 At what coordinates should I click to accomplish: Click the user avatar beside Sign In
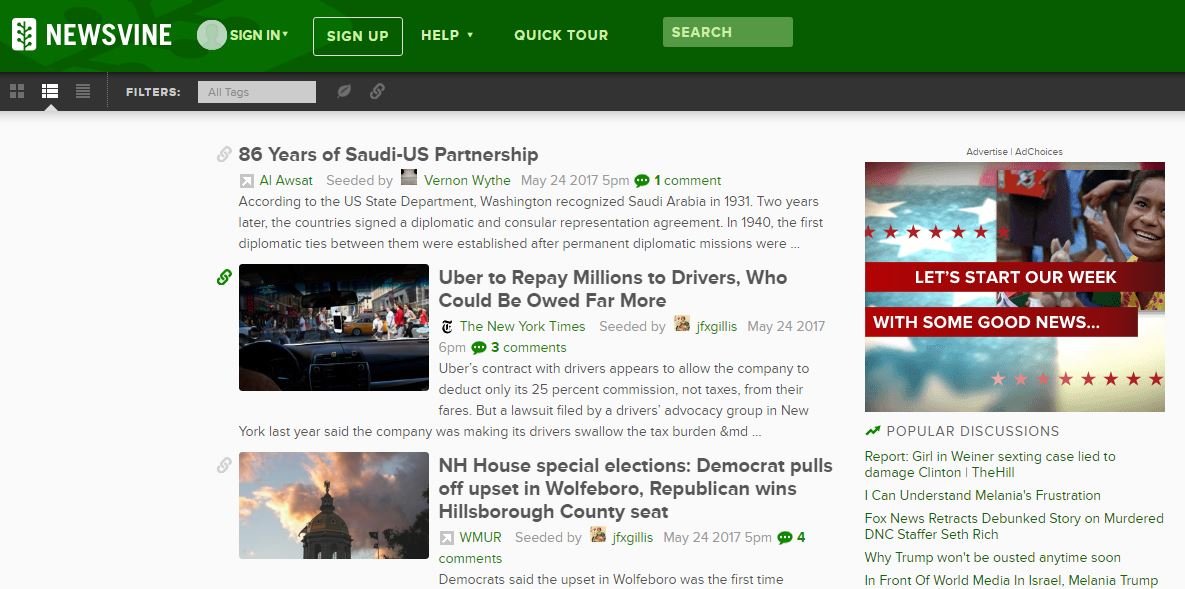(212, 35)
